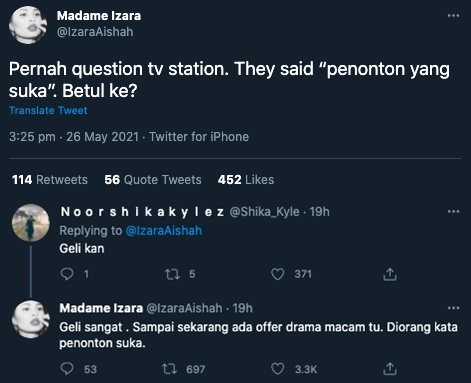Reply to the Geli sangat tweet
The height and width of the screenshot is (383, 471).
click(67, 369)
